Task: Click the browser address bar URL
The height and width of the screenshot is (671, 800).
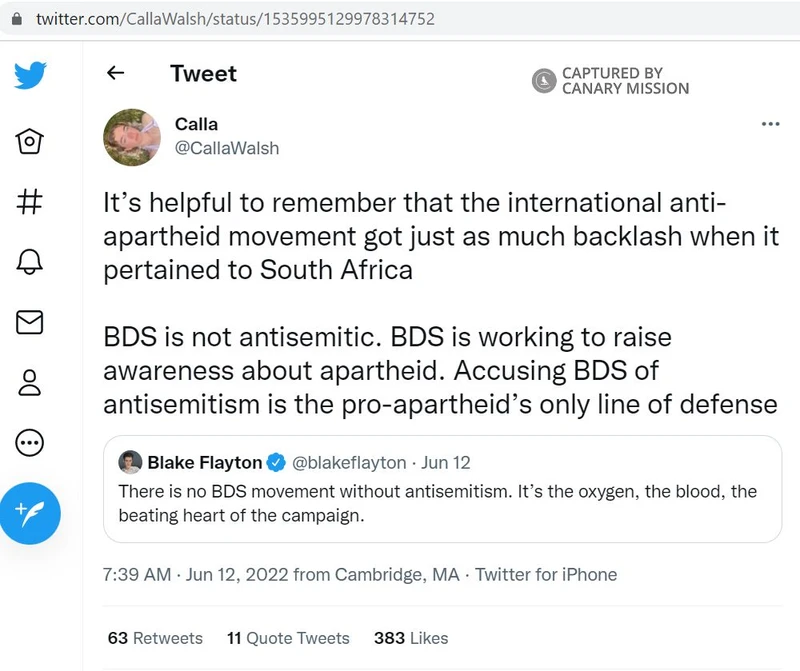Action: (x=235, y=19)
